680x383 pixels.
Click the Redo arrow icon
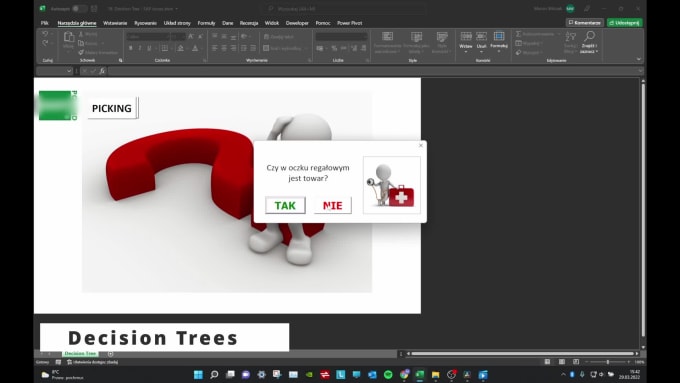pyautogui.click(x=45, y=43)
